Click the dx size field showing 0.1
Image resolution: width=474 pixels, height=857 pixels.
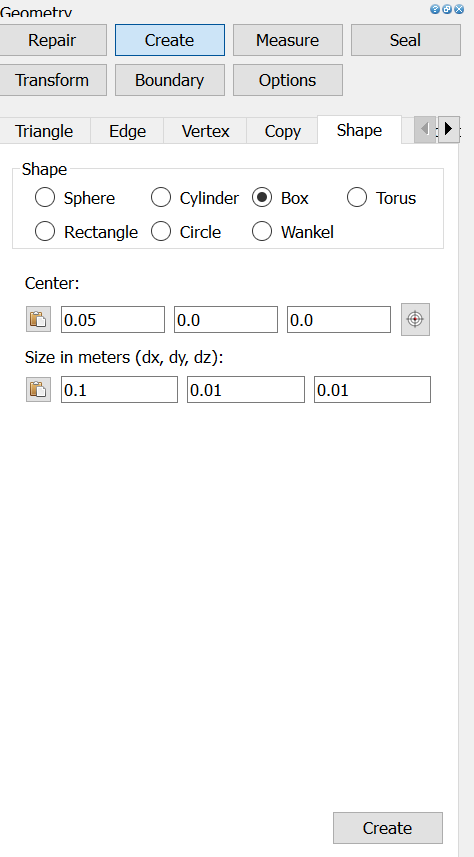point(119,390)
